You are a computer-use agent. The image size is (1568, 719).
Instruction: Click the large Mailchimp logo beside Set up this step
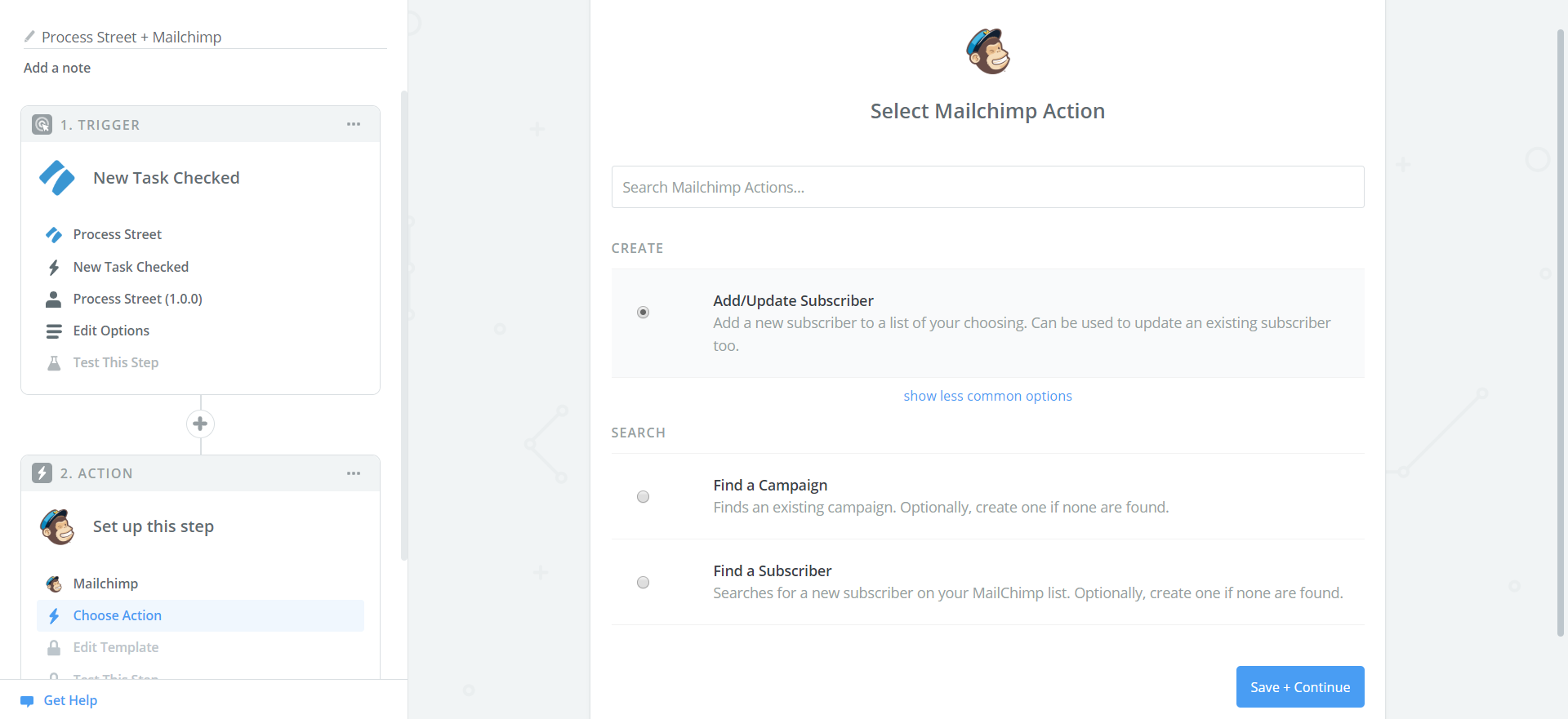pyautogui.click(x=57, y=526)
